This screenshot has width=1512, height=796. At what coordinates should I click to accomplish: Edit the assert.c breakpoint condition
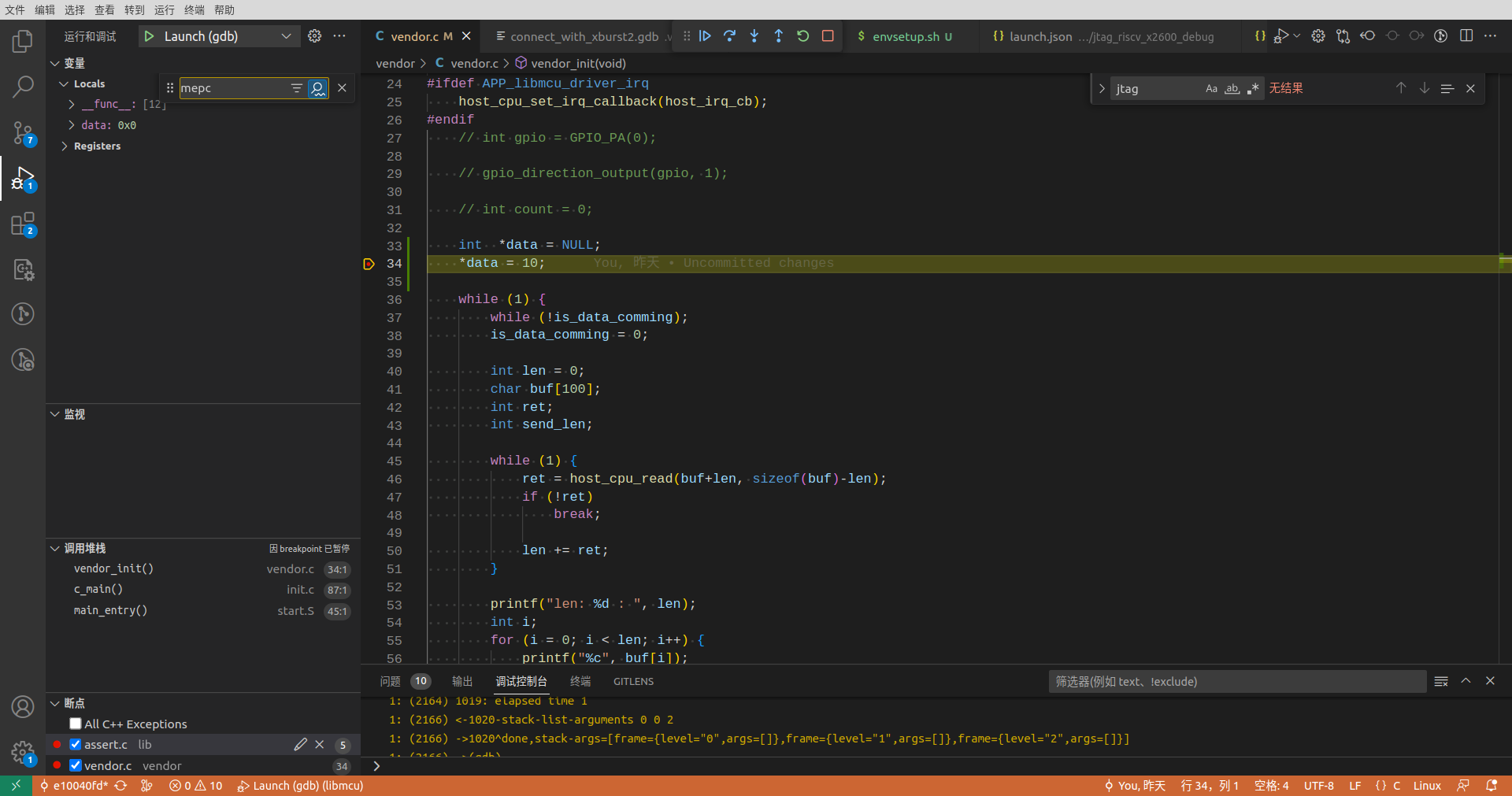[301, 745]
